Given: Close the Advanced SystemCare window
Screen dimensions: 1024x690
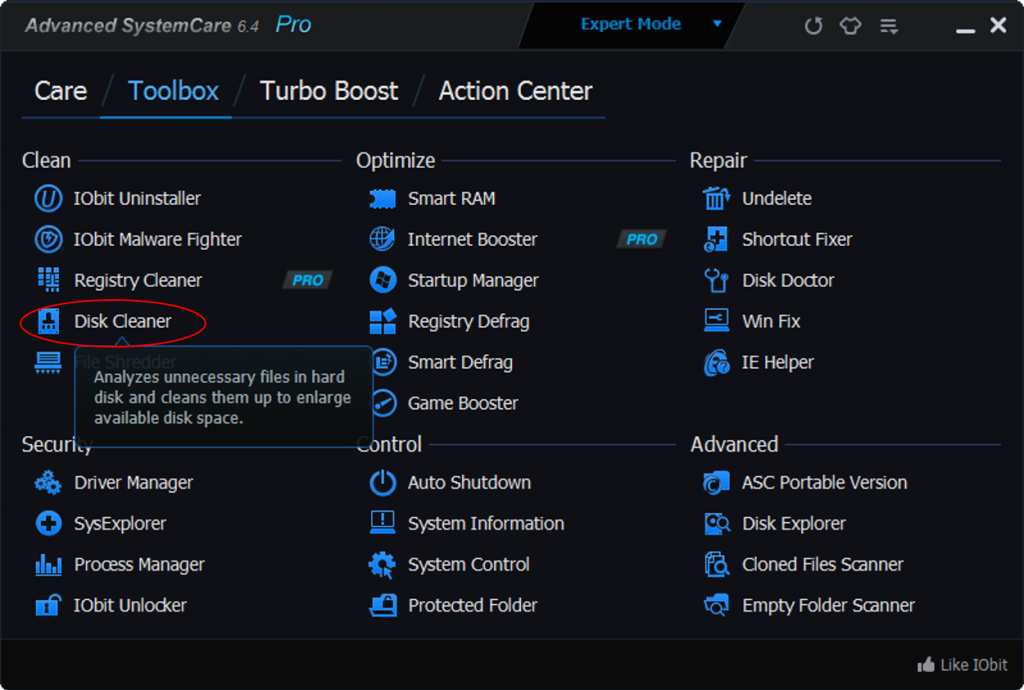Looking at the screenshot, I should tap(999, 25).
